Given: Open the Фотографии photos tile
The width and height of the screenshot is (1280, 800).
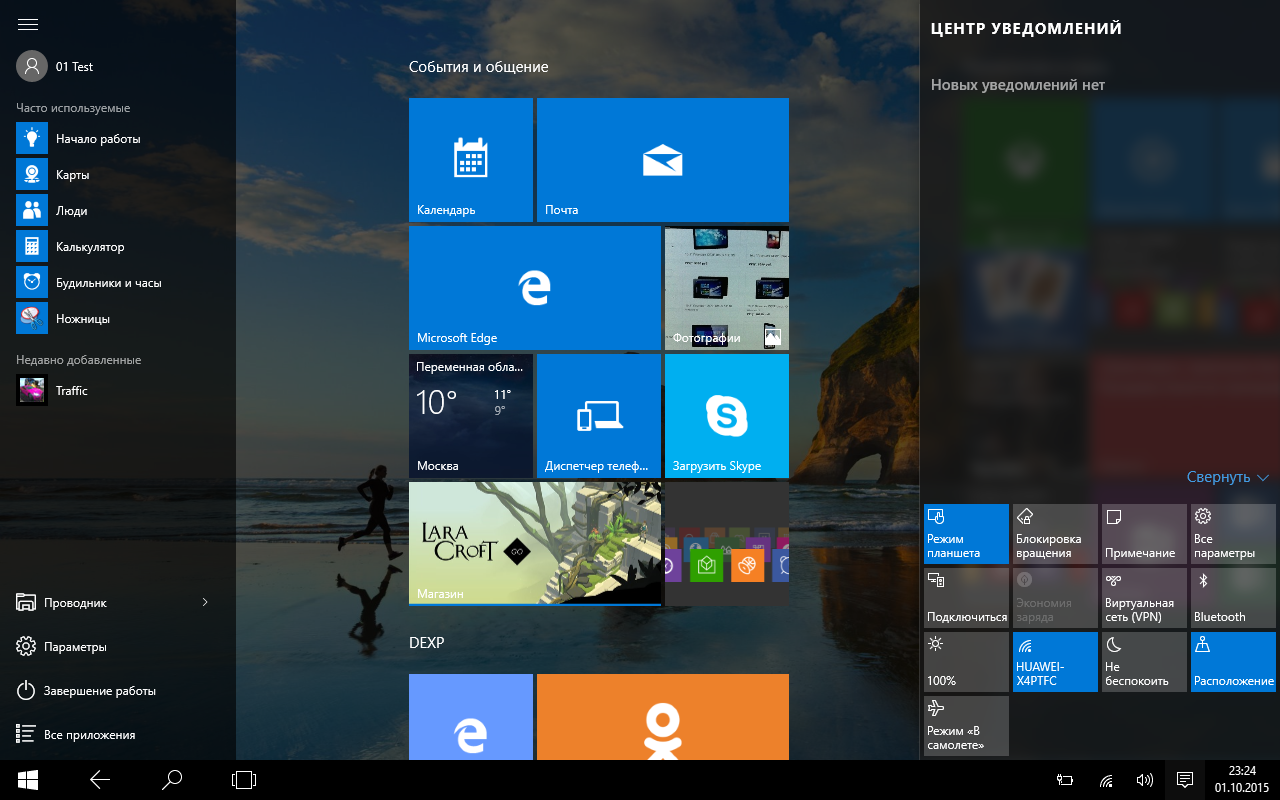Looking at the screenshot, I should [727, 288].
